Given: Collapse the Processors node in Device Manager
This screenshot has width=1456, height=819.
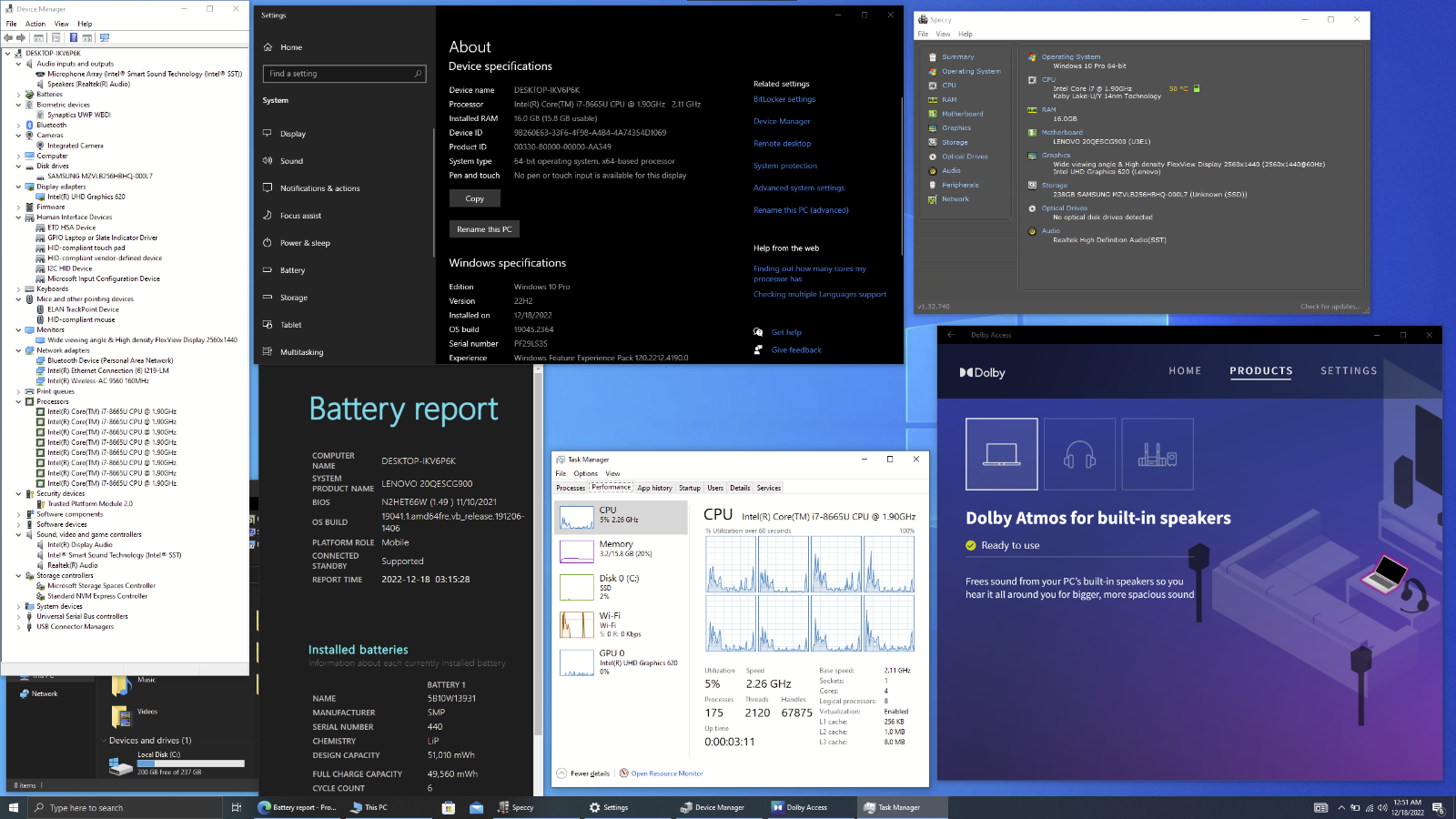Looking at the screenshot, I should pyautogui.click(x=18, y=401).
